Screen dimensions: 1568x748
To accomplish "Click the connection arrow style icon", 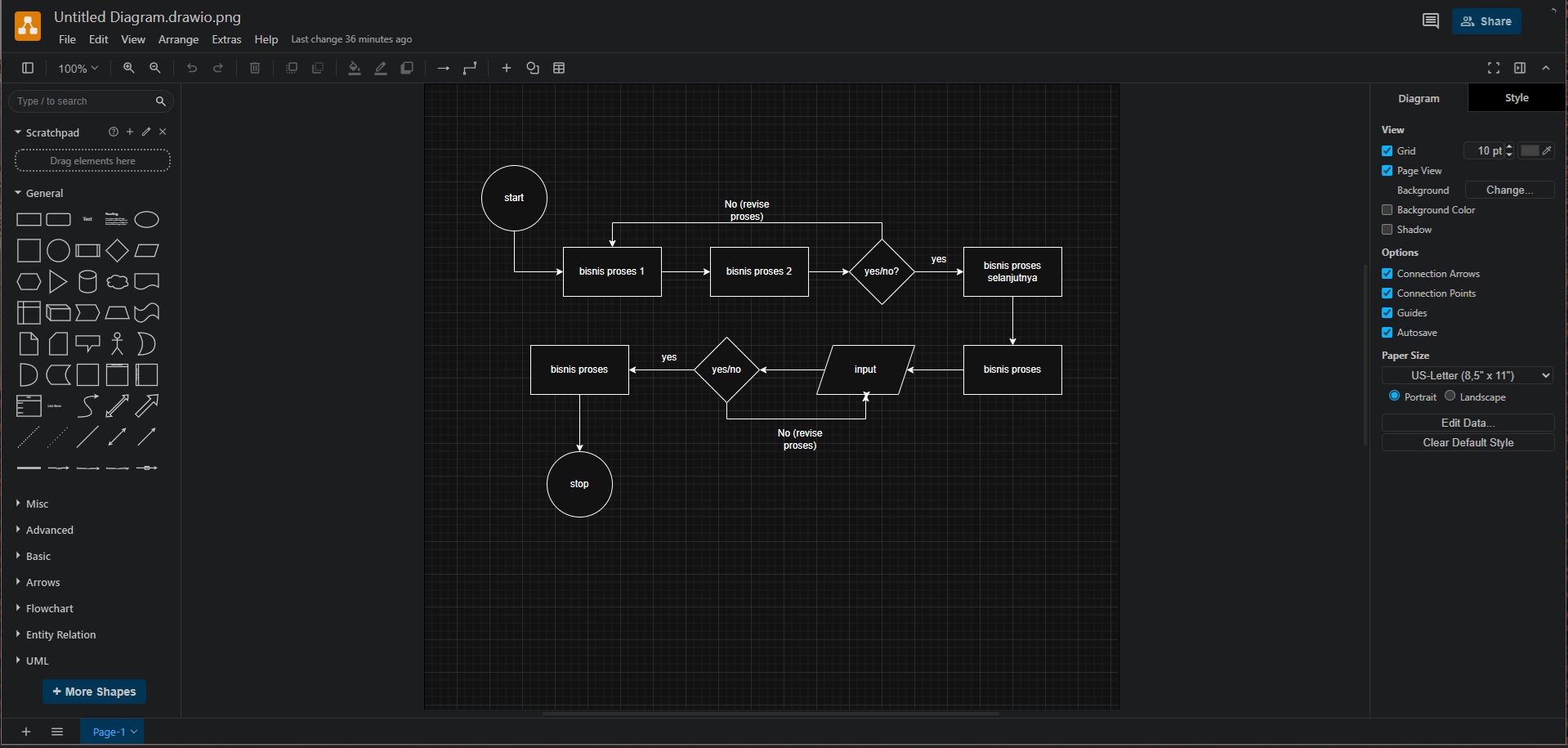I will [444, 68].
